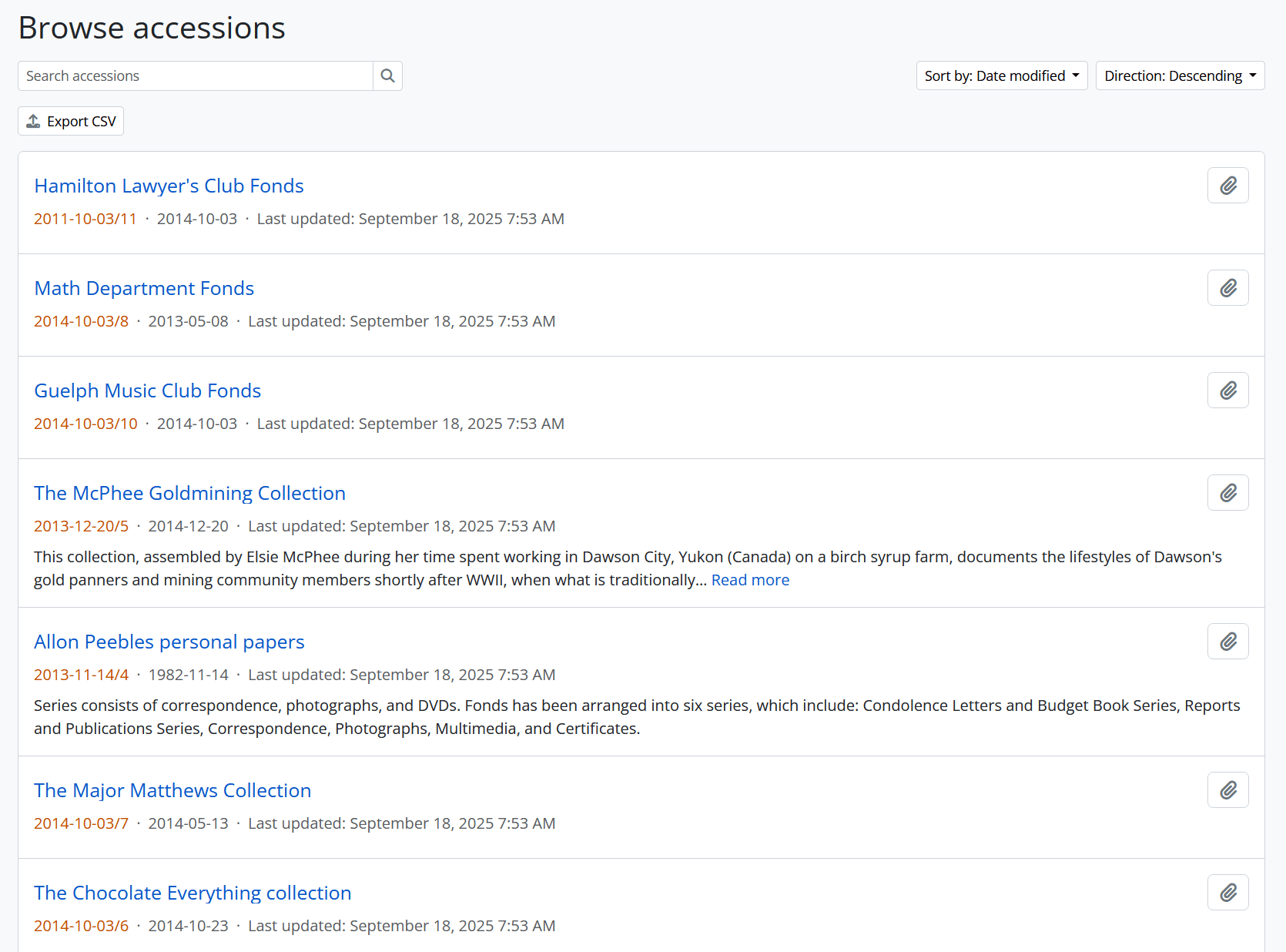Open Guelph Music Club Fonds record
The image size is (1286, 952).
(147, 391)
